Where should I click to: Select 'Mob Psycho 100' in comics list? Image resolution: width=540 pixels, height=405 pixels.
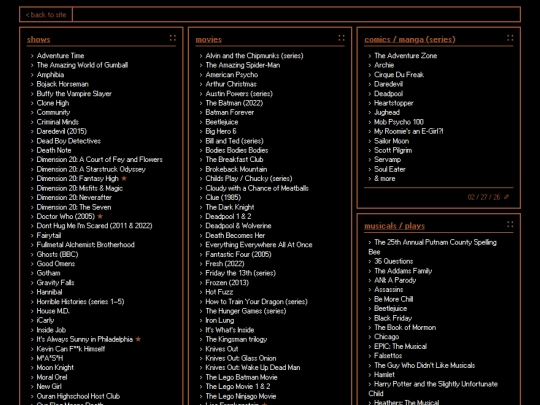[x=398, y=122]
